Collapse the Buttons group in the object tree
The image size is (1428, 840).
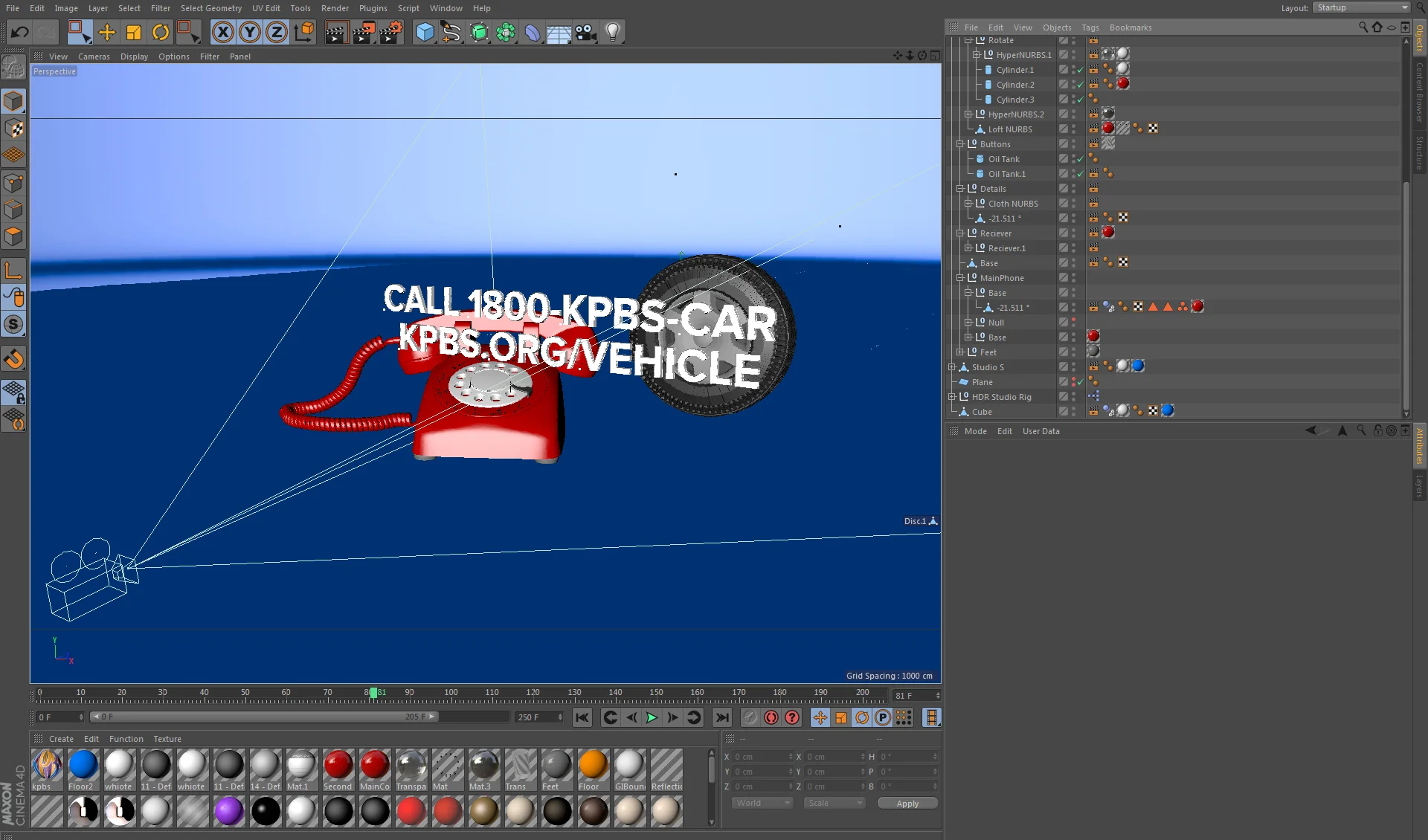(x=960, y=144)
